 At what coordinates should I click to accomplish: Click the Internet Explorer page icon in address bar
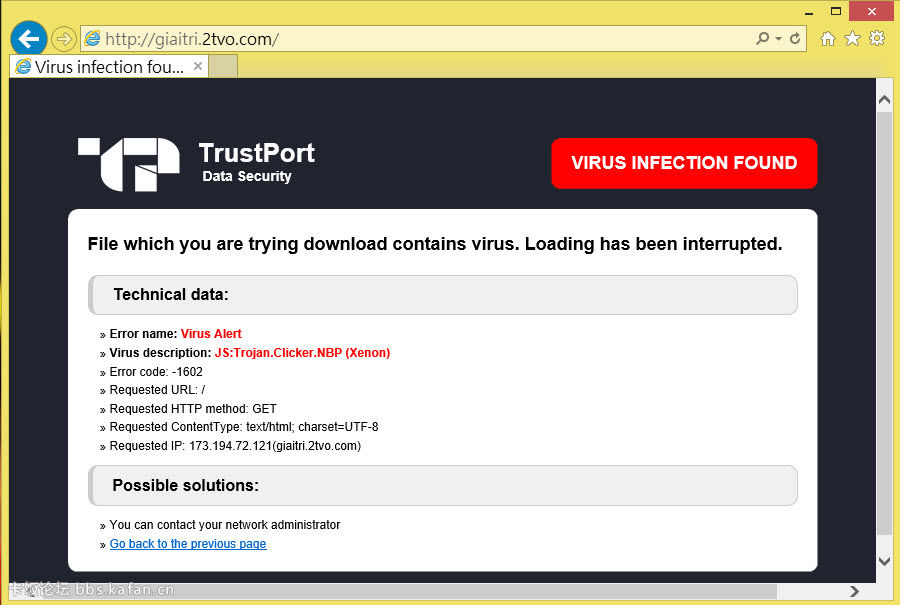point(93,39)
